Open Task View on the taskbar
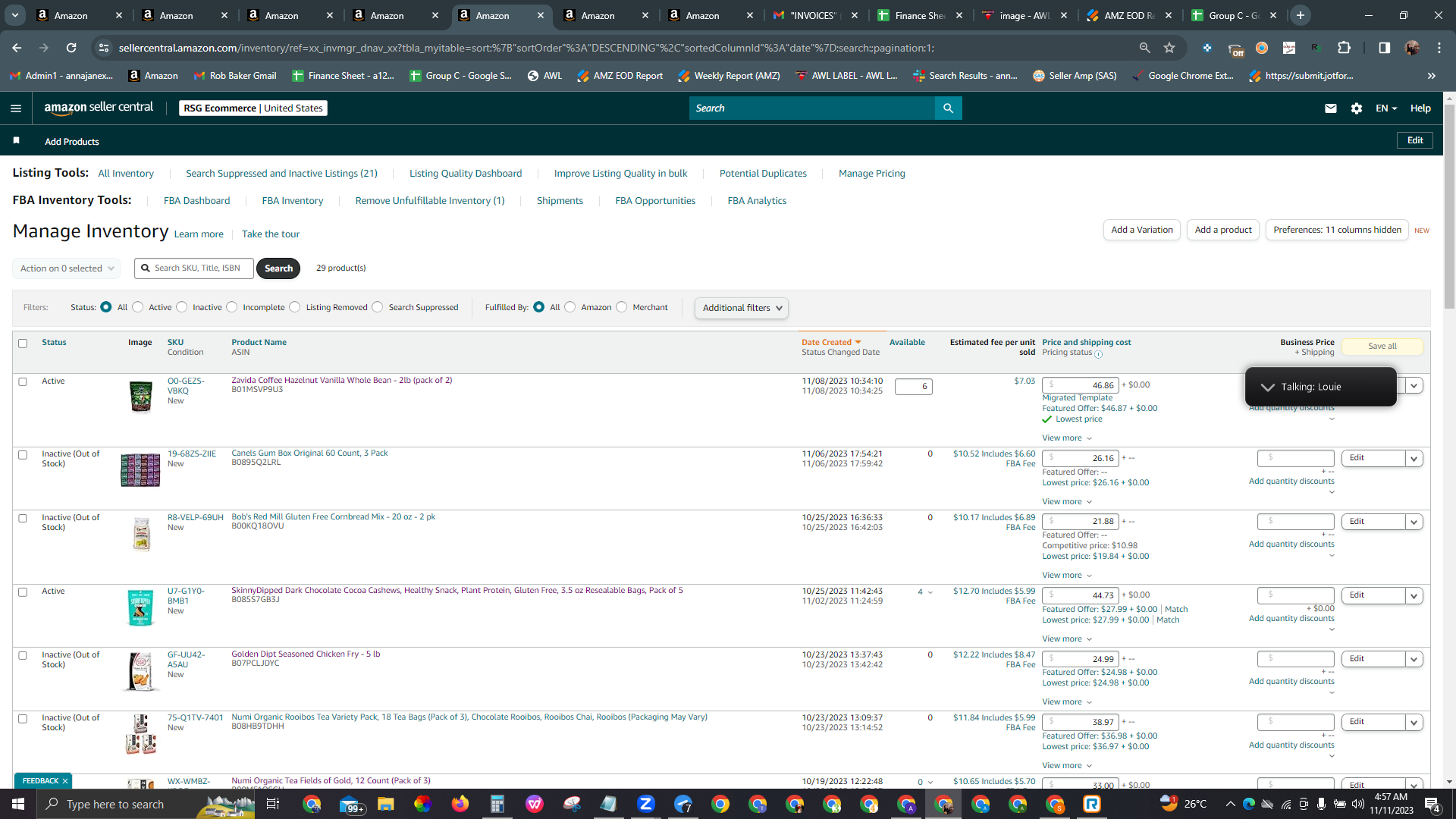 click(273, 804)
